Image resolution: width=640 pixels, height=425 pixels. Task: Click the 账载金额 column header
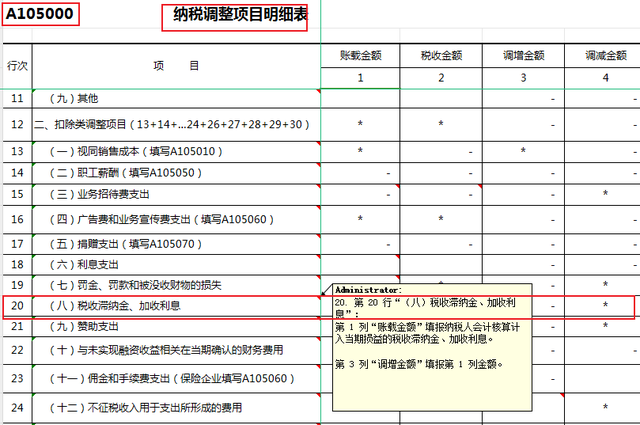[360, 56]
